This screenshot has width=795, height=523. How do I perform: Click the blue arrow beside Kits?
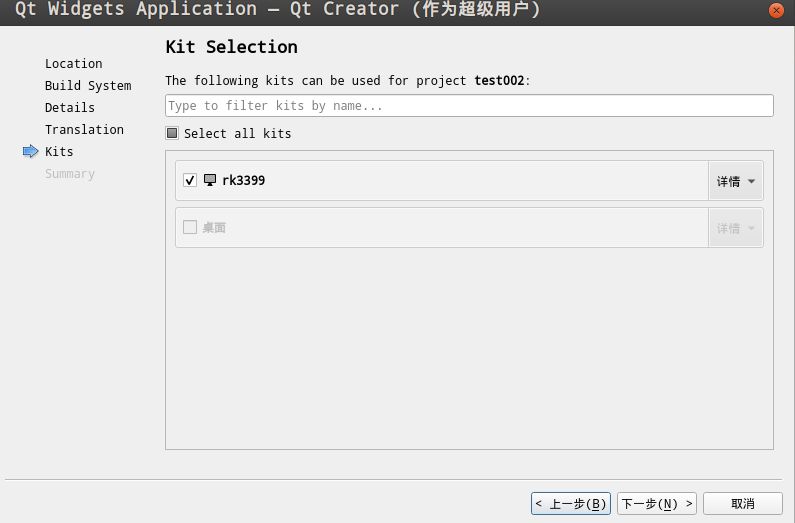click(29, 152)
